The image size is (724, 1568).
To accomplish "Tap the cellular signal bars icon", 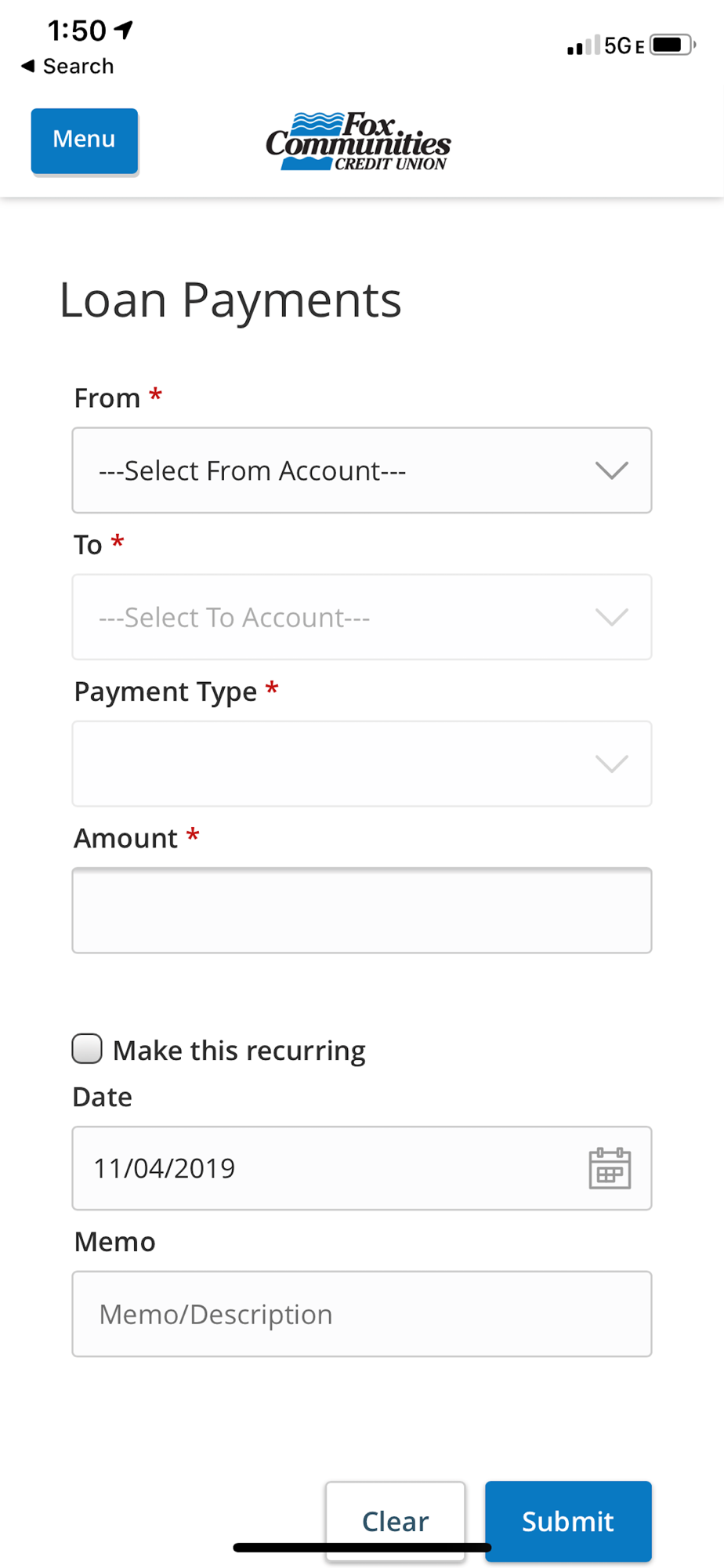I will [x=584, y=45].
